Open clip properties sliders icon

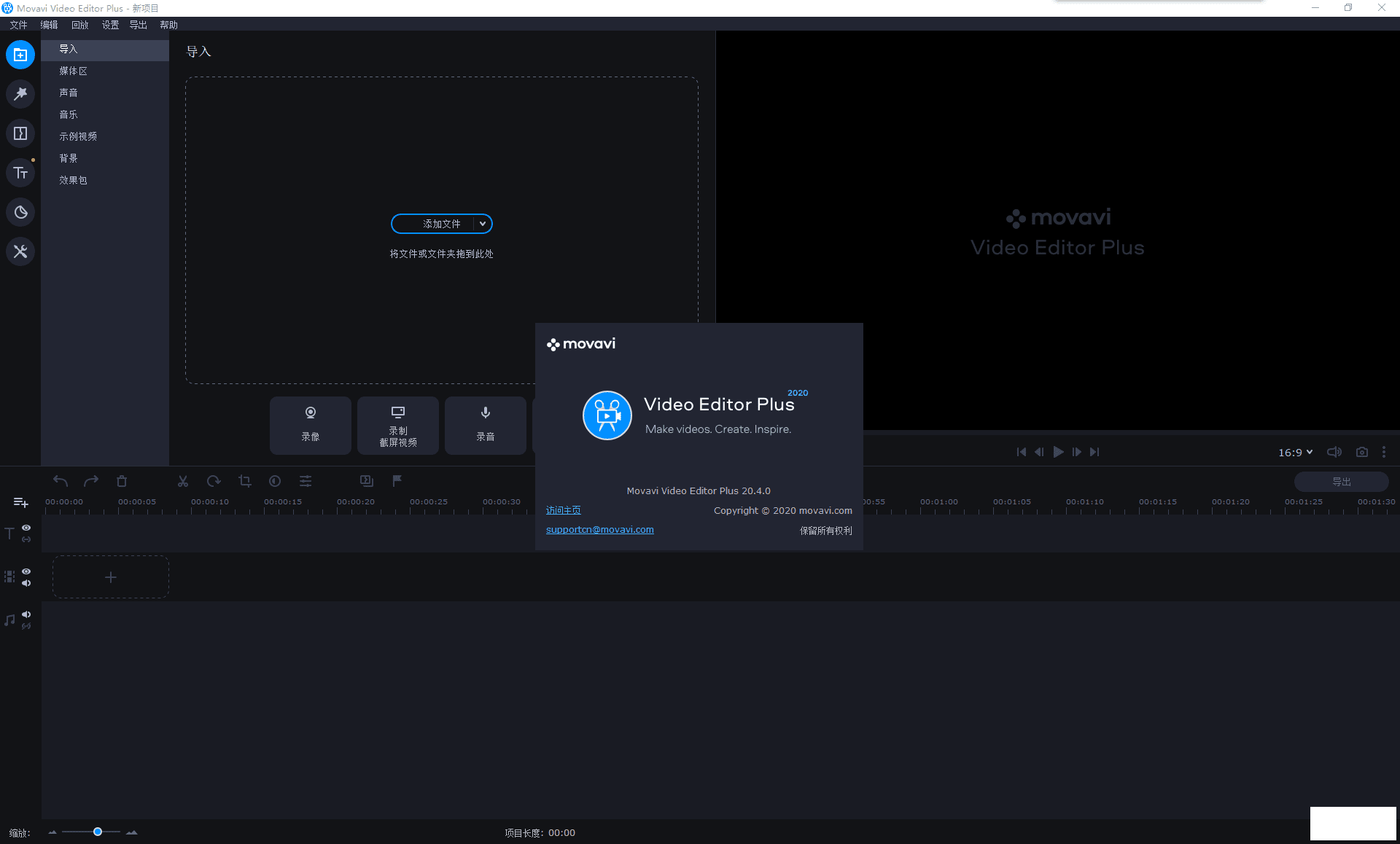point(306,481)
